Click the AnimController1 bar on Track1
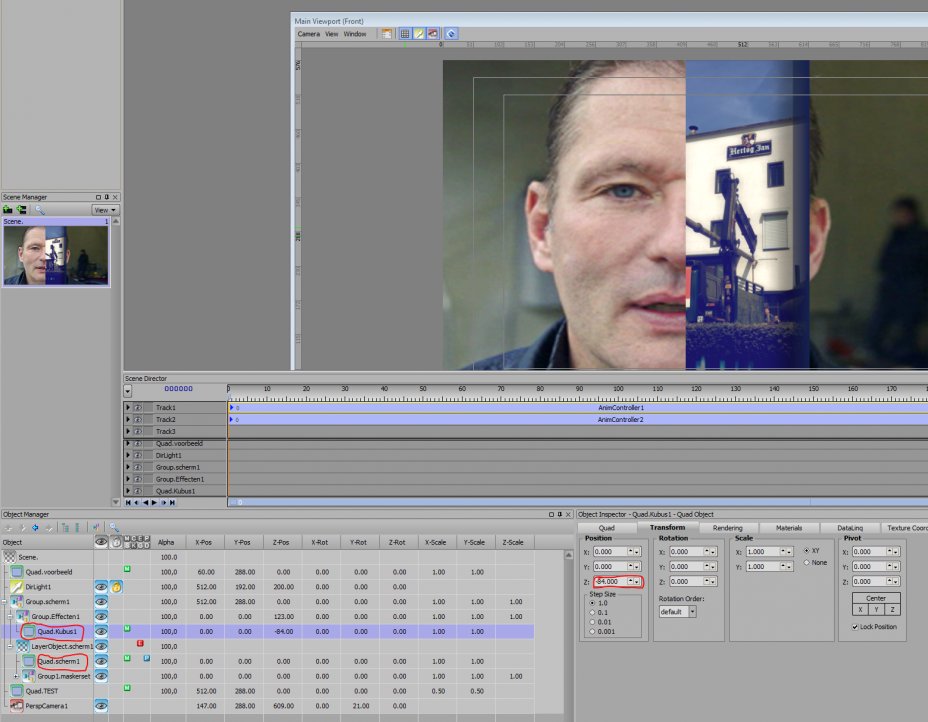This screenshot has height=722, width=928. (620, 408)
